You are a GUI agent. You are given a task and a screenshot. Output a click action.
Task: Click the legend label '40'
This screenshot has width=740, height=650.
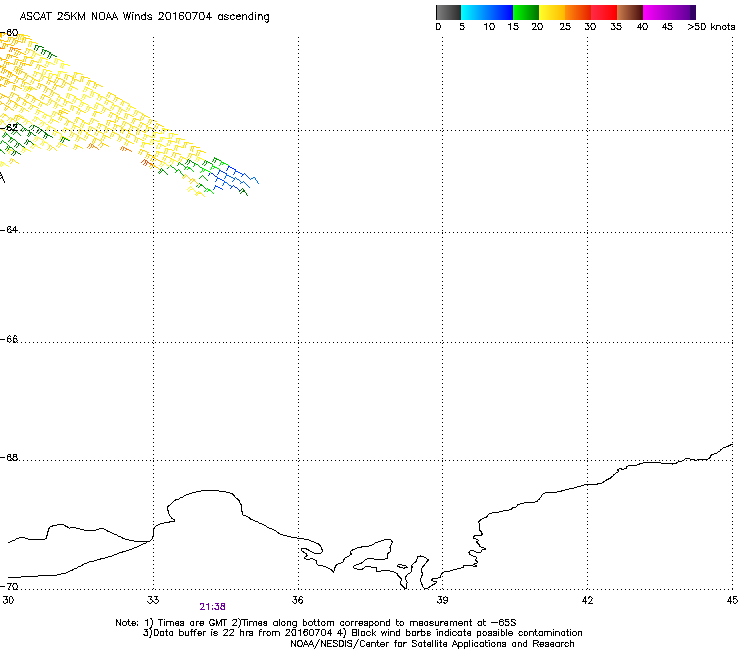coord(642,27)
